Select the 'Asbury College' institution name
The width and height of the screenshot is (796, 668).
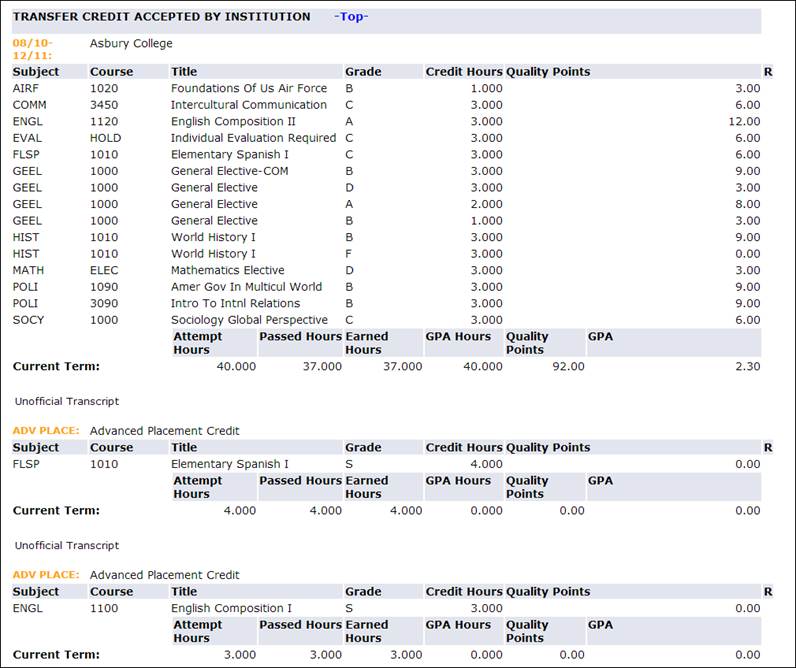(131, 44)
